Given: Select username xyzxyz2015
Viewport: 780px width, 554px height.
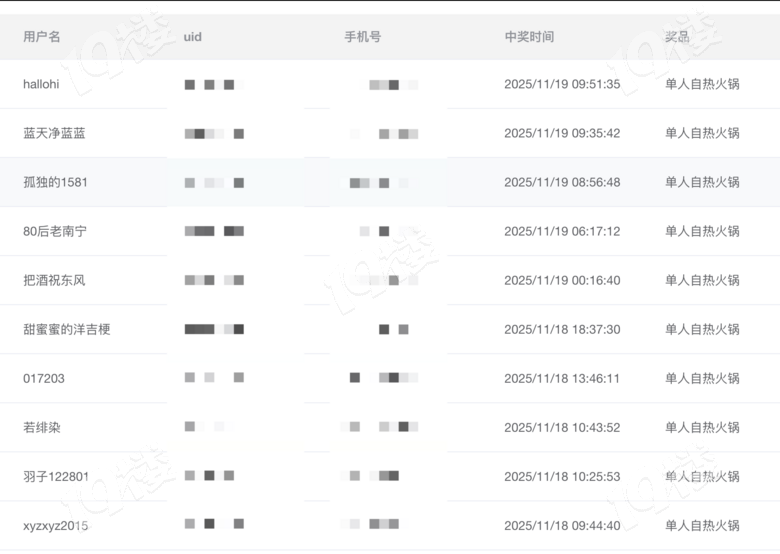Looking at the screenshot, I should pyautogui.click(x=55, y=526).
